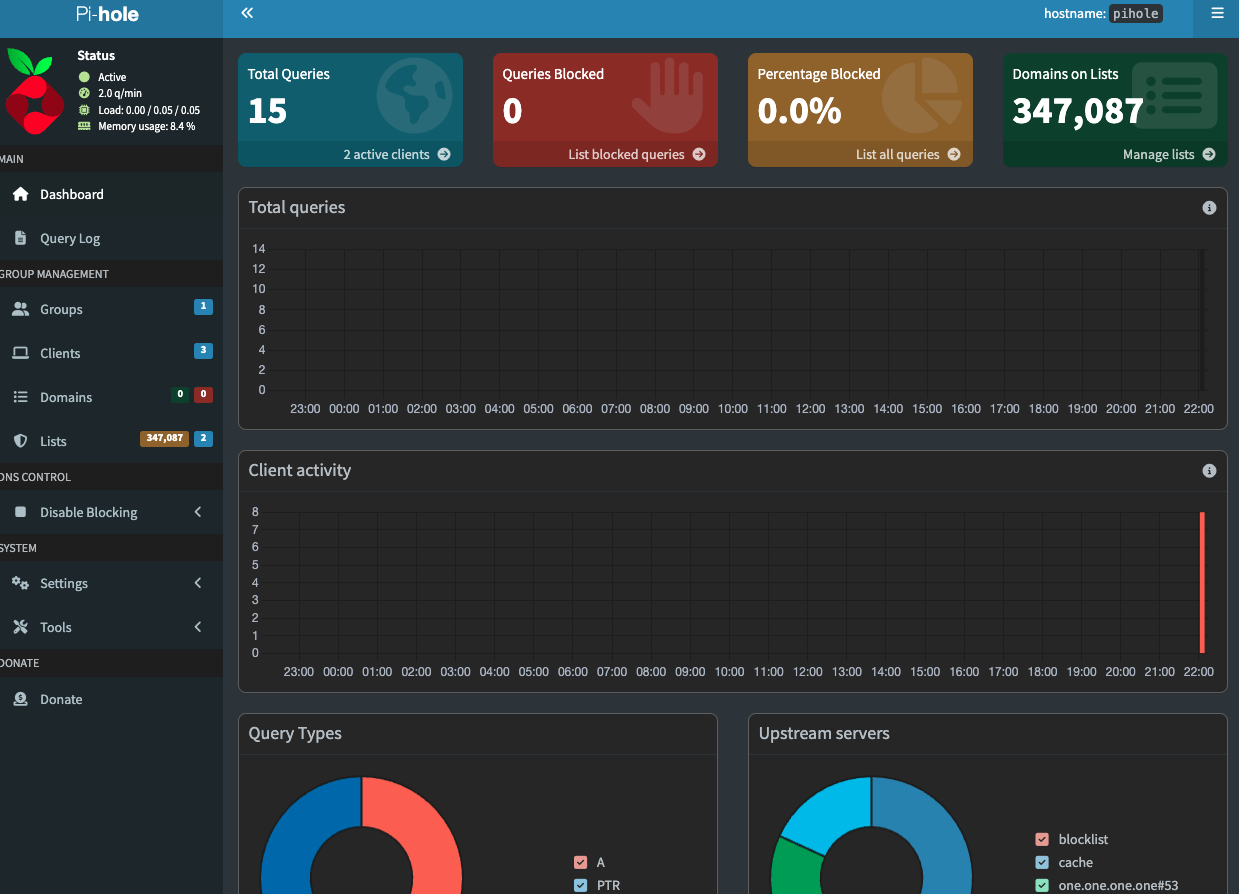Viewport: 1239px width, 894px height.
Task: Click the Pi-hole raspberry logo
Action: [35, 92]
